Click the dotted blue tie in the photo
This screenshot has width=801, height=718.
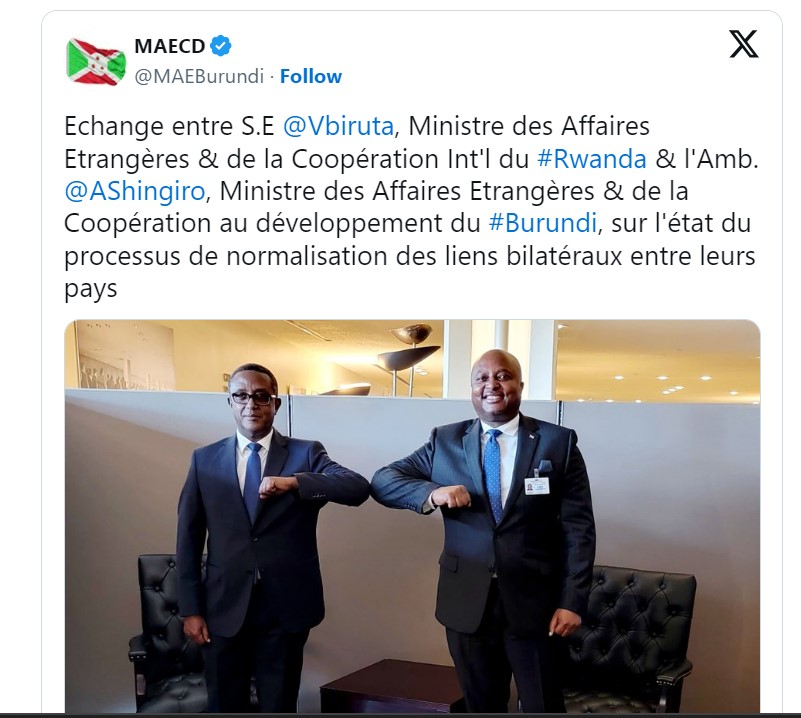click(492, 475)
